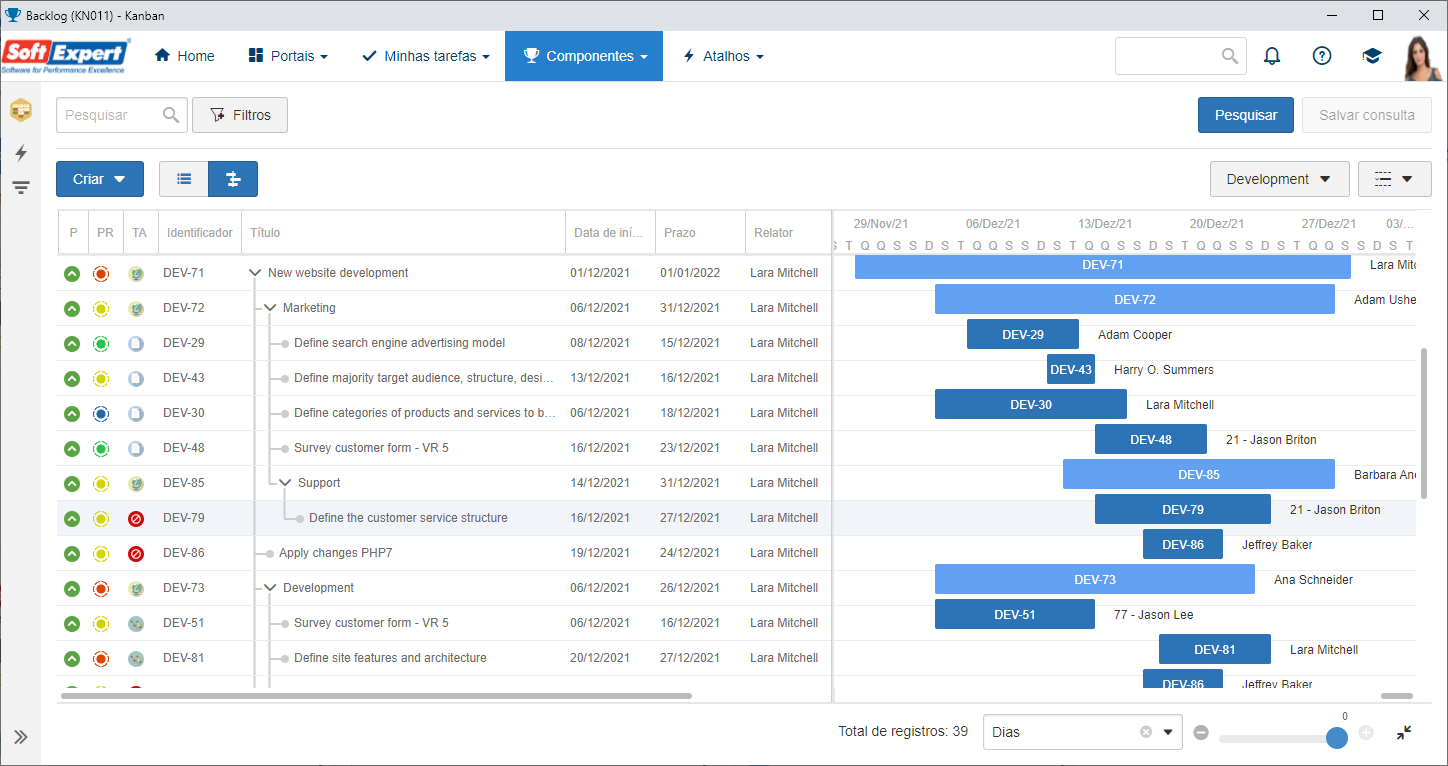Screen dimensions: 1448x766
Task: Click red status icon in DEV-81 row
Action: point(101,658)
